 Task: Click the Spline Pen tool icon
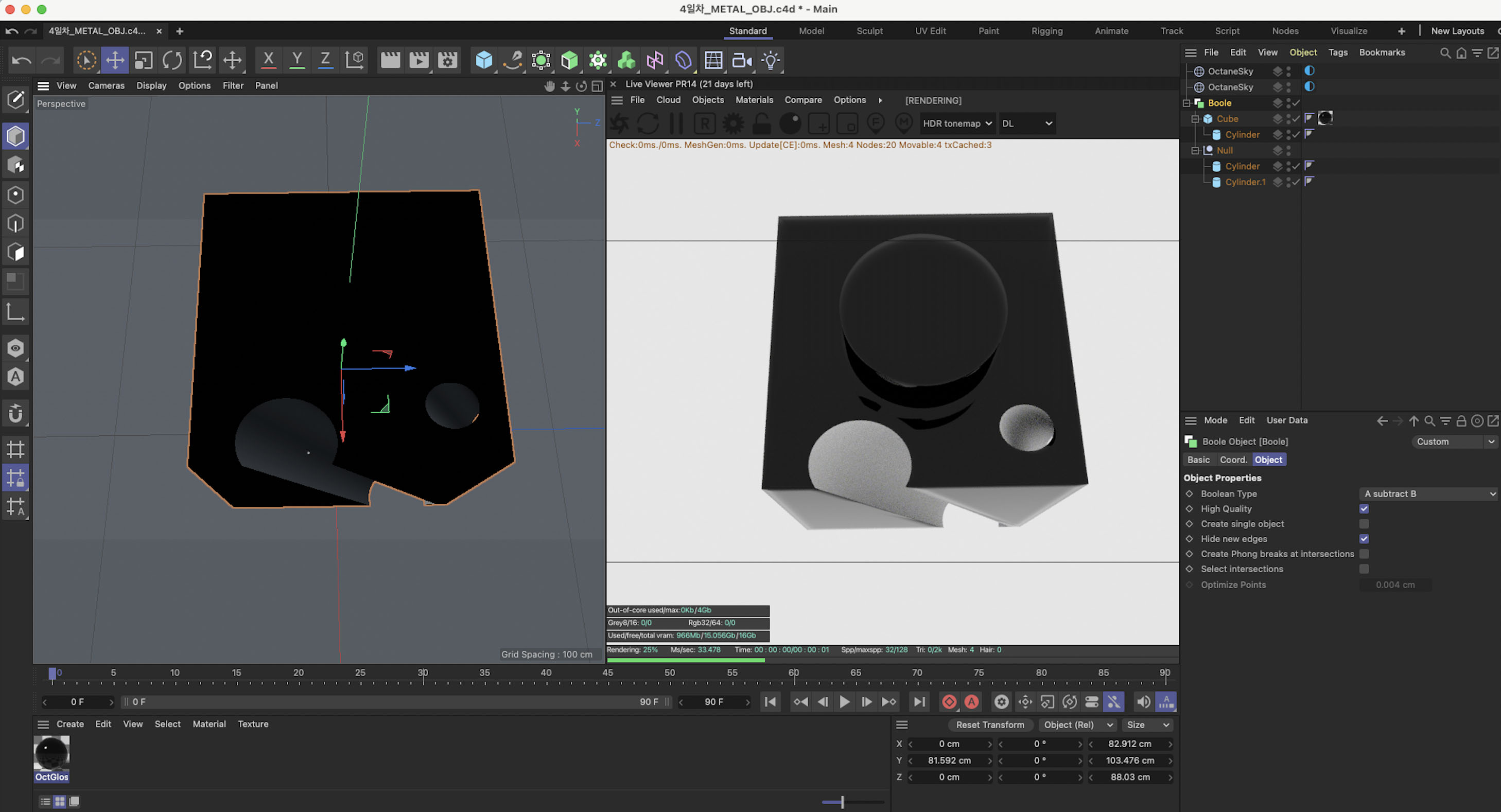[513, 60]
